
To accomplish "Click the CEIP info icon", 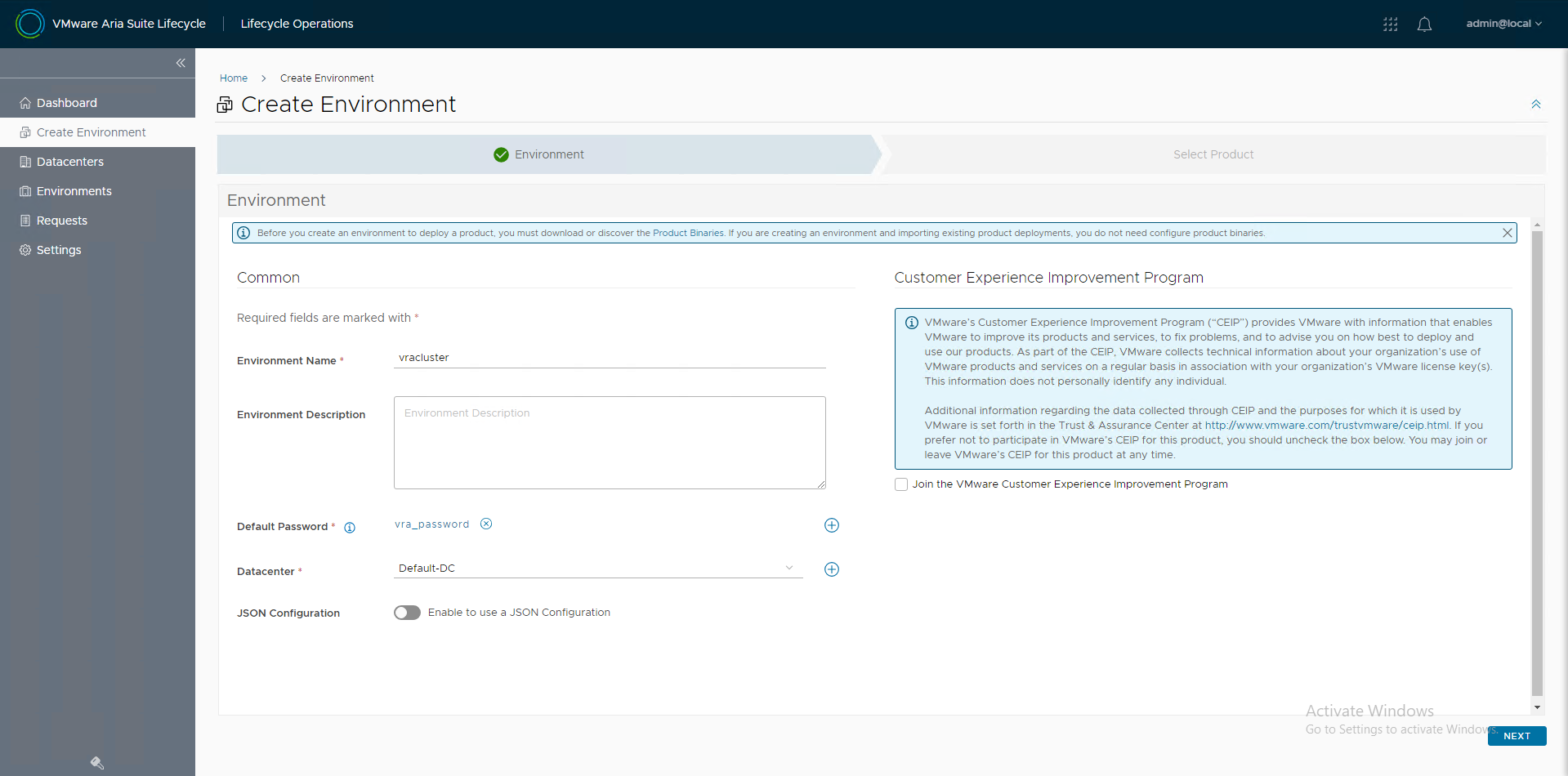I will (912, 323).
